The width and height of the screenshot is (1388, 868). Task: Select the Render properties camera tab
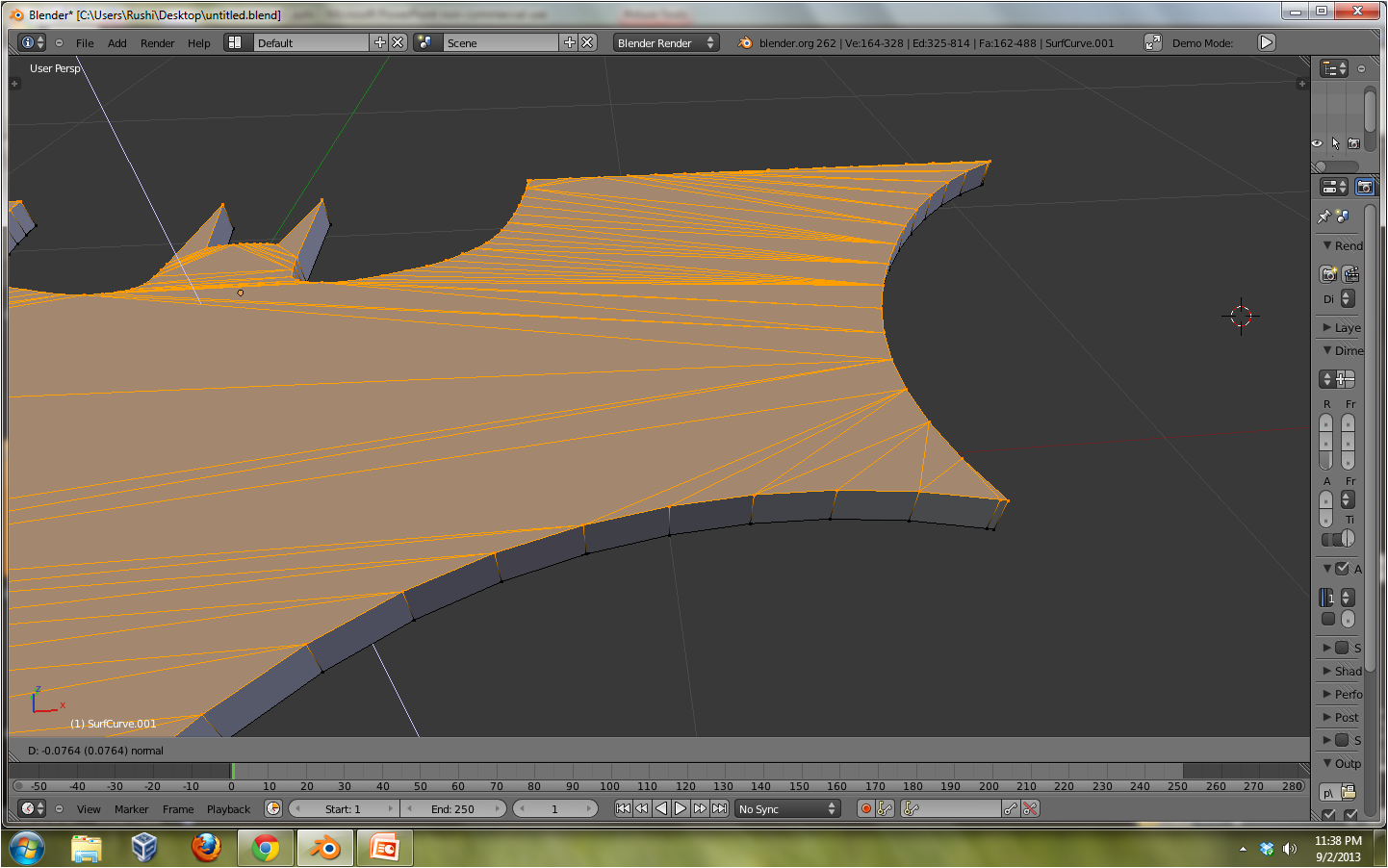click(x=1365, y=187)
